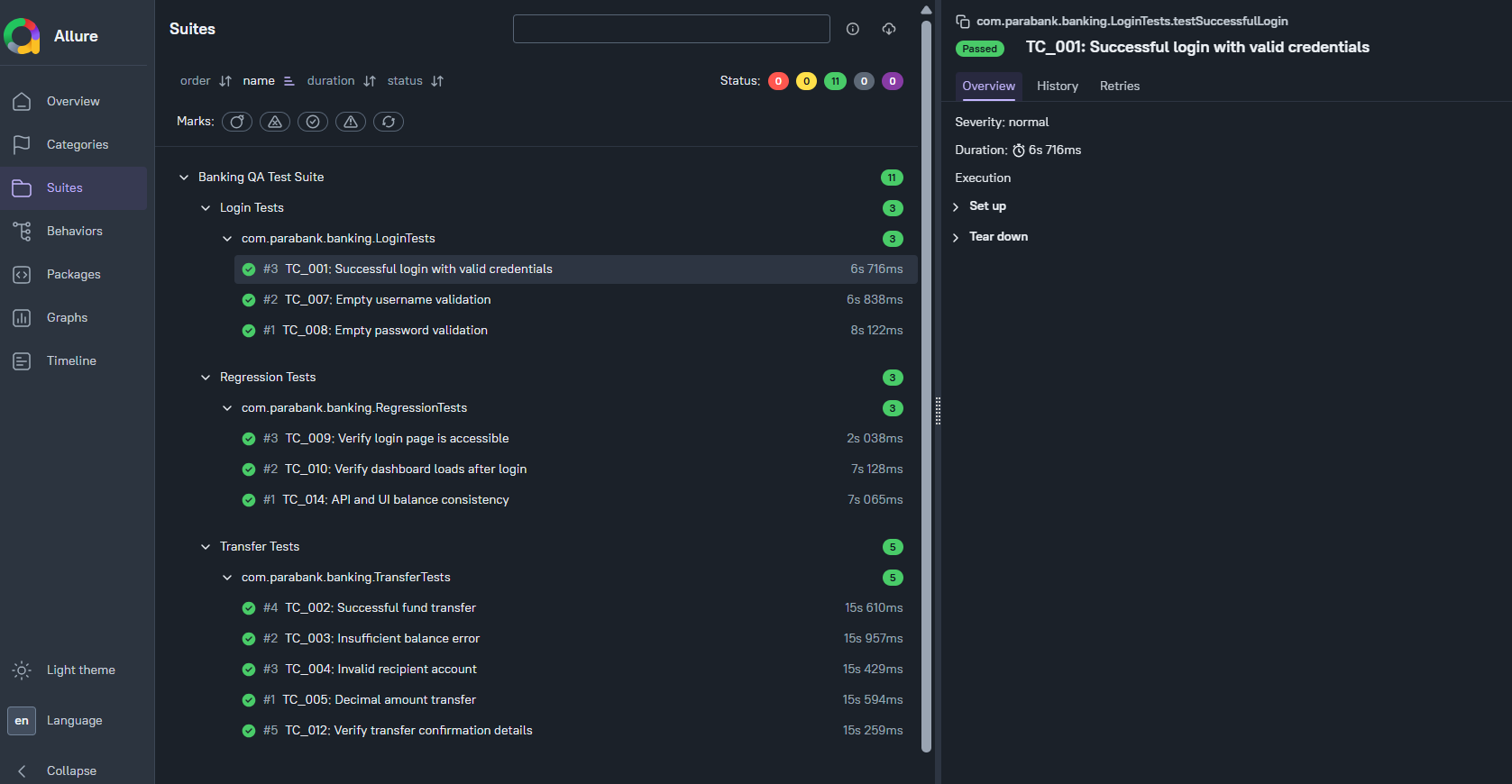Switch to the Retries tab
Viewport: 1512px width, 784px height.
(x=1120, y=86)
